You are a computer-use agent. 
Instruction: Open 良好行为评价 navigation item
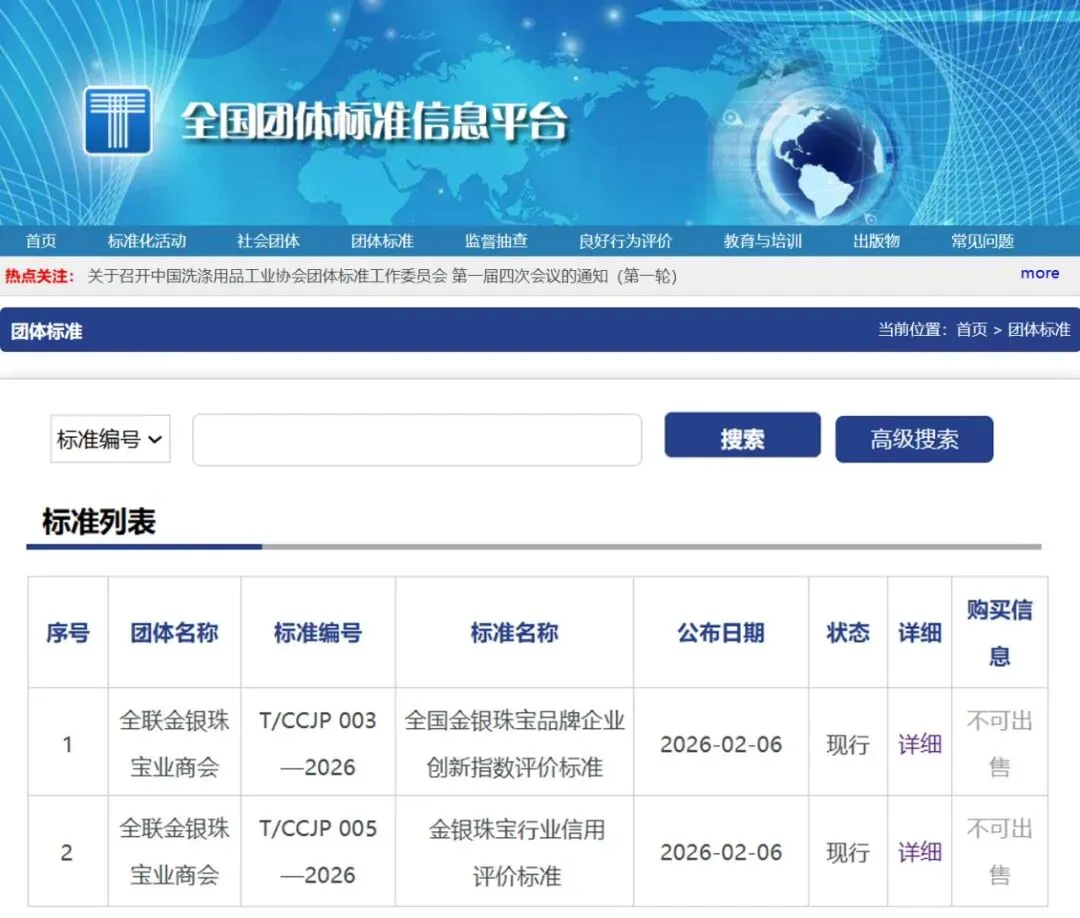click(625, 241)
